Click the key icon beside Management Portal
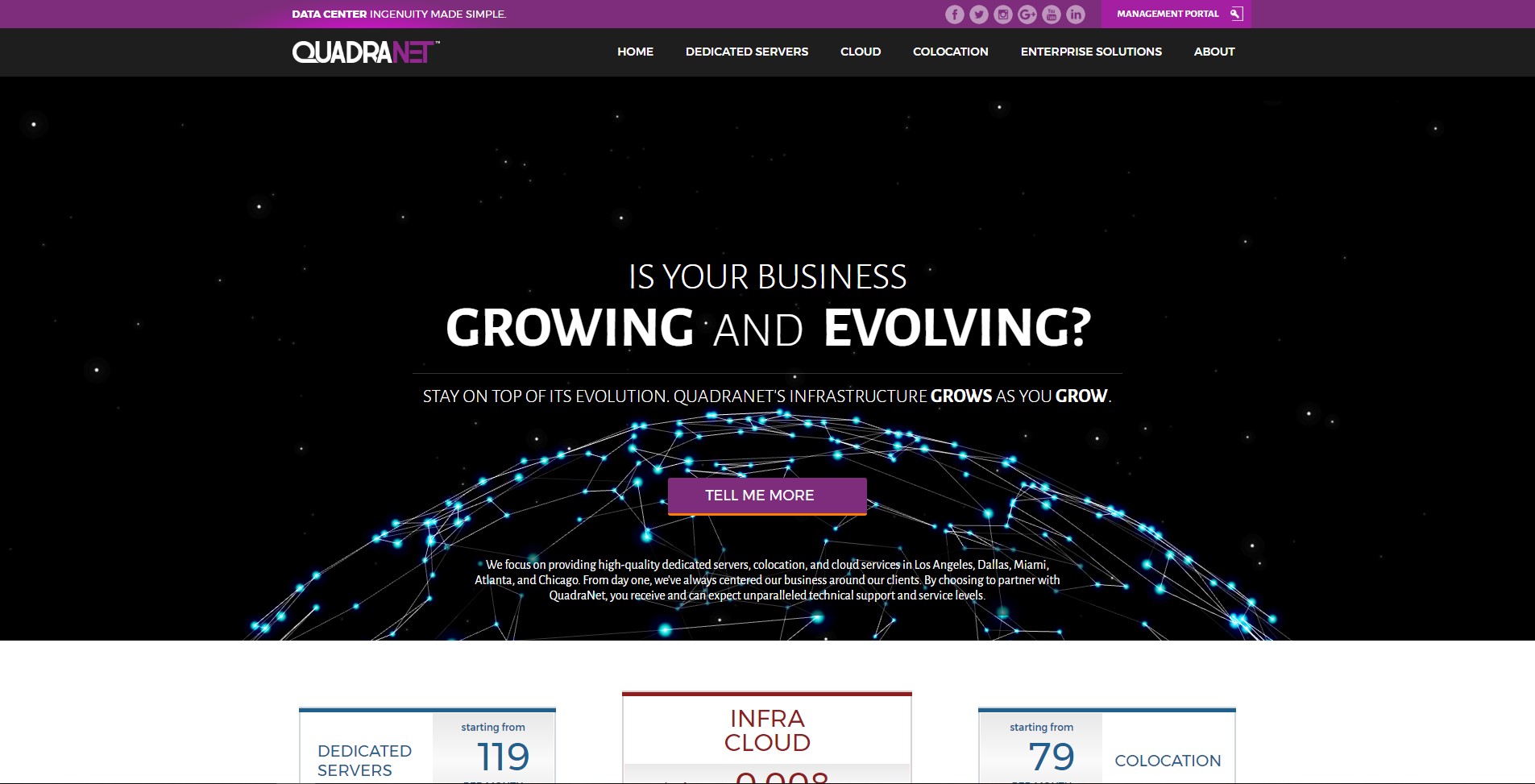 (x=1236, y=14)
